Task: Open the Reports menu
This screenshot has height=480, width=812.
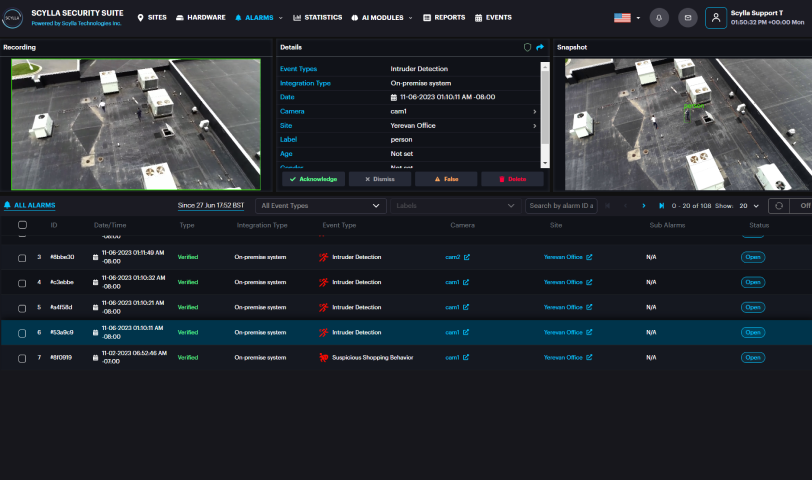Action: click(444, 18)
